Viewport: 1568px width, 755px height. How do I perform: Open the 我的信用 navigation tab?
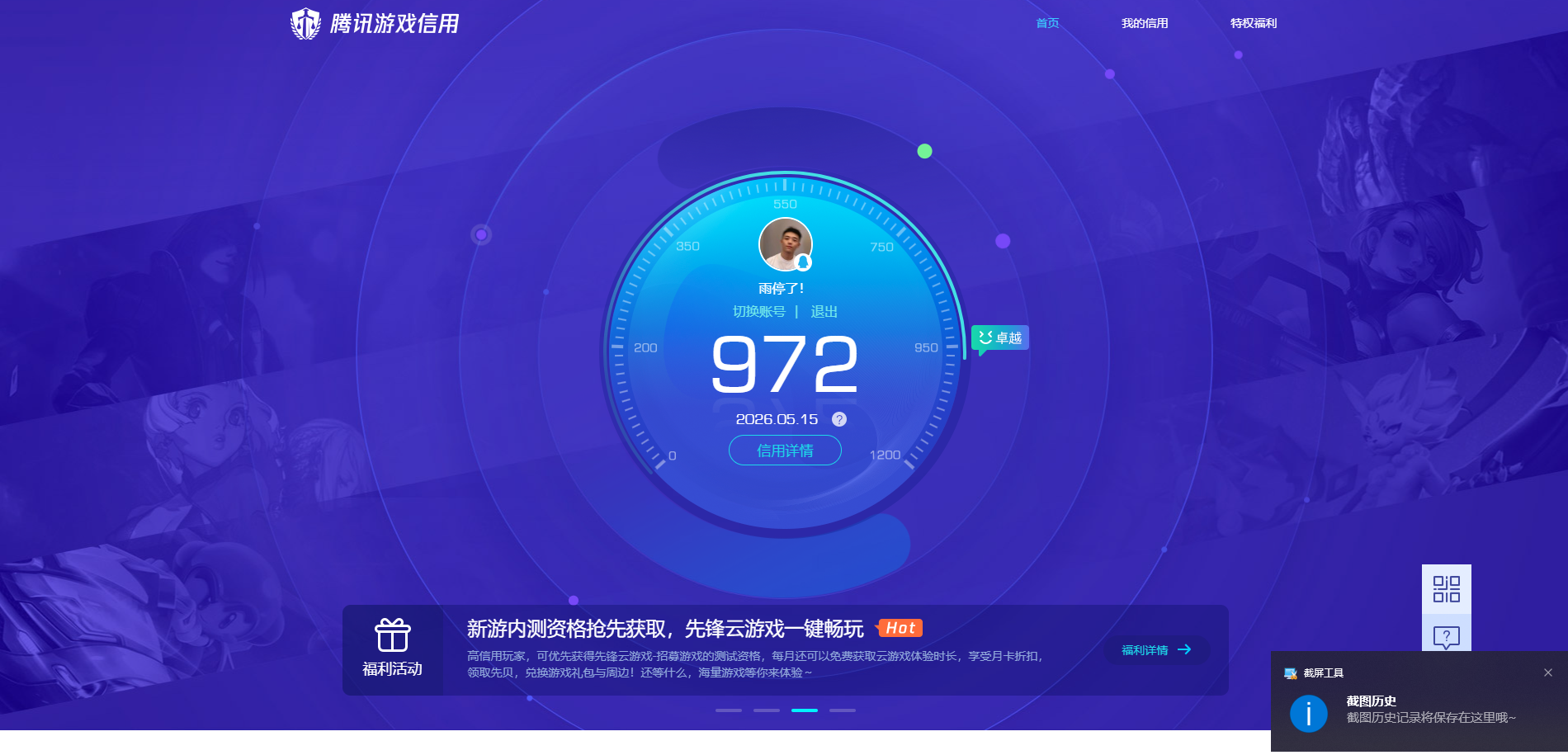1145,23
